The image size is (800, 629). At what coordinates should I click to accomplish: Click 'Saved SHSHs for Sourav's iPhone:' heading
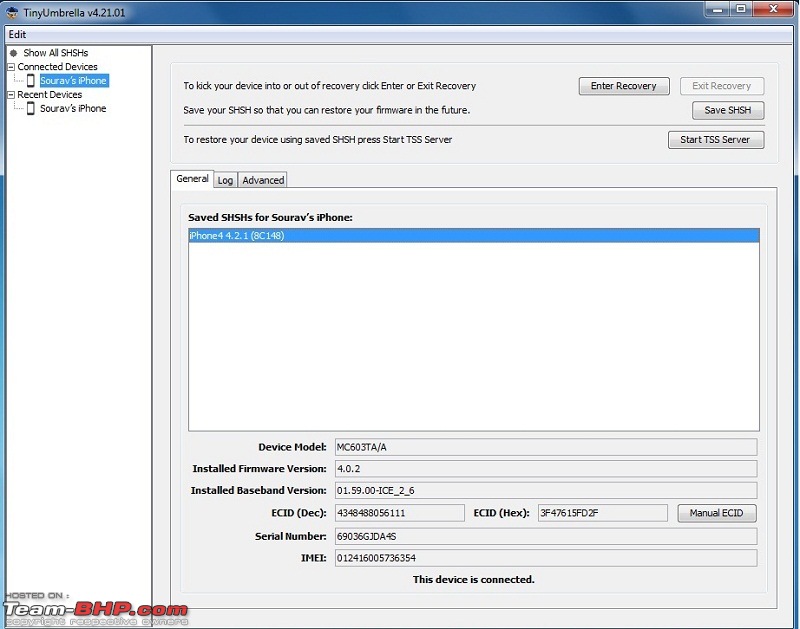click(x=270, y=218)
